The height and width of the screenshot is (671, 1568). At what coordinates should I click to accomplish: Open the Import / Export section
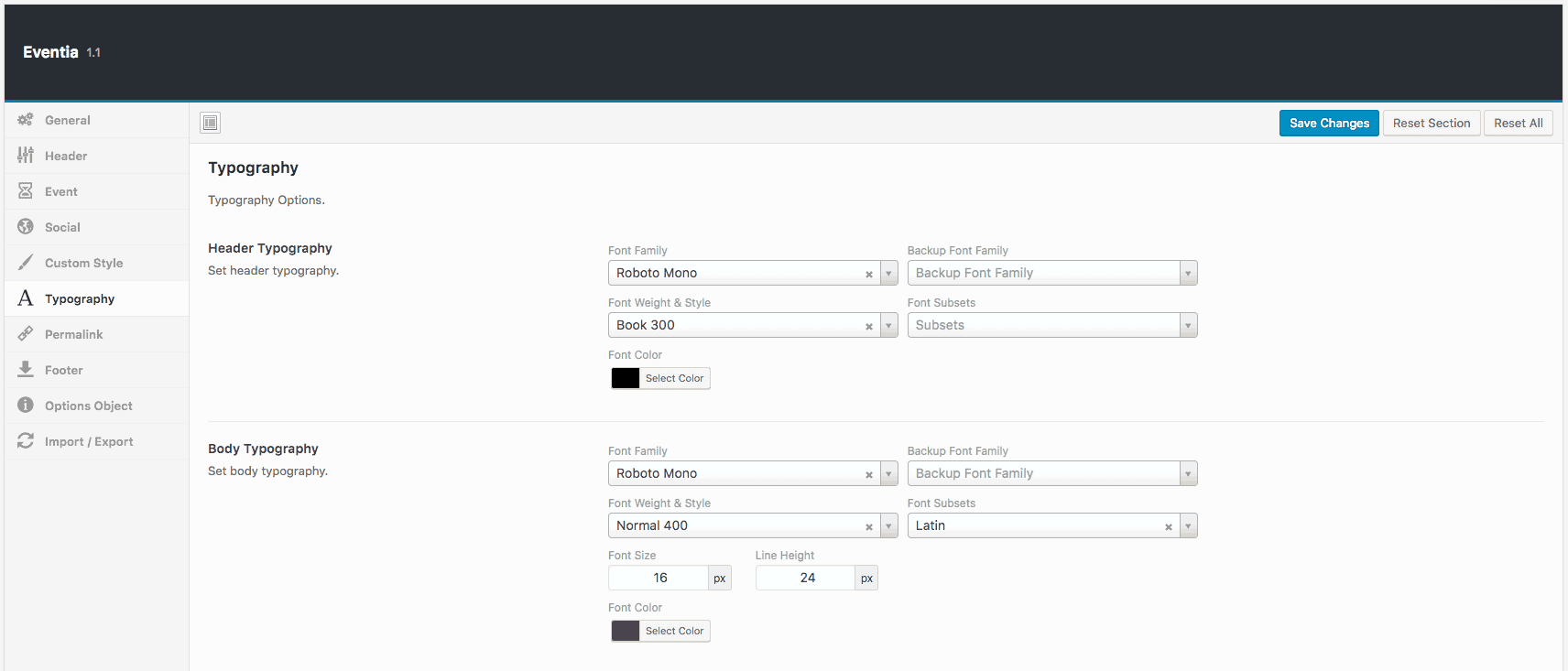tap(89, 441)
